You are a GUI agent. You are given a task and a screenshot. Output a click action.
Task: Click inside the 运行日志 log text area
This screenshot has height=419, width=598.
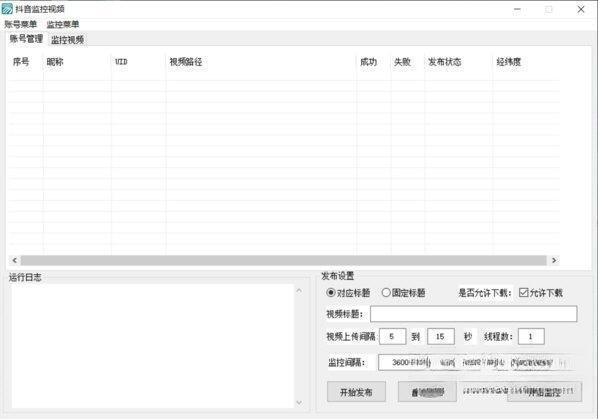tap(153, 346)
